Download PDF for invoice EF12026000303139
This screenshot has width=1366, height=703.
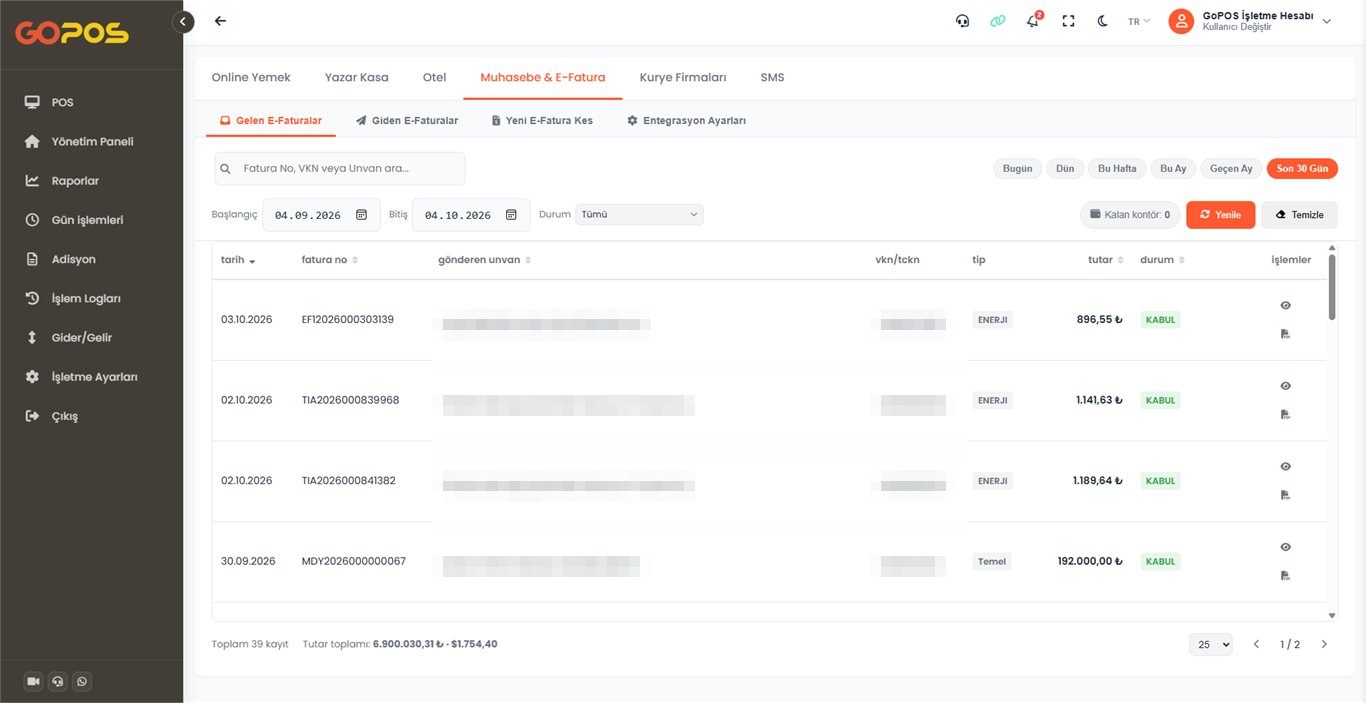[x=1286, y=334]
